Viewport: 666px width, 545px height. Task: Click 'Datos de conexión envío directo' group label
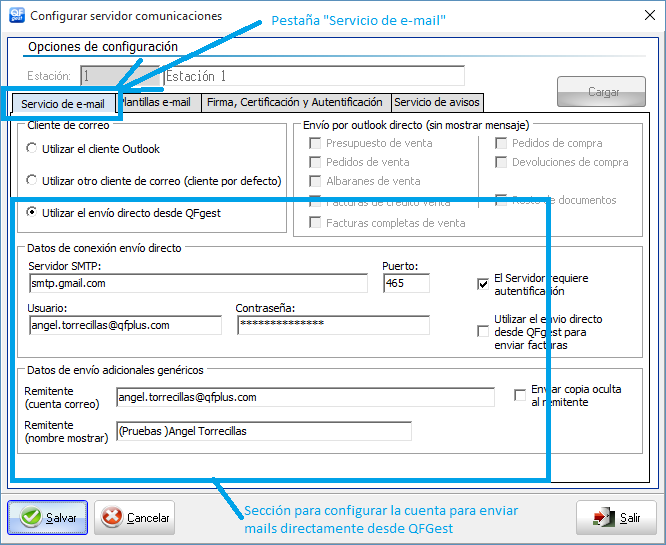[104, 248]
